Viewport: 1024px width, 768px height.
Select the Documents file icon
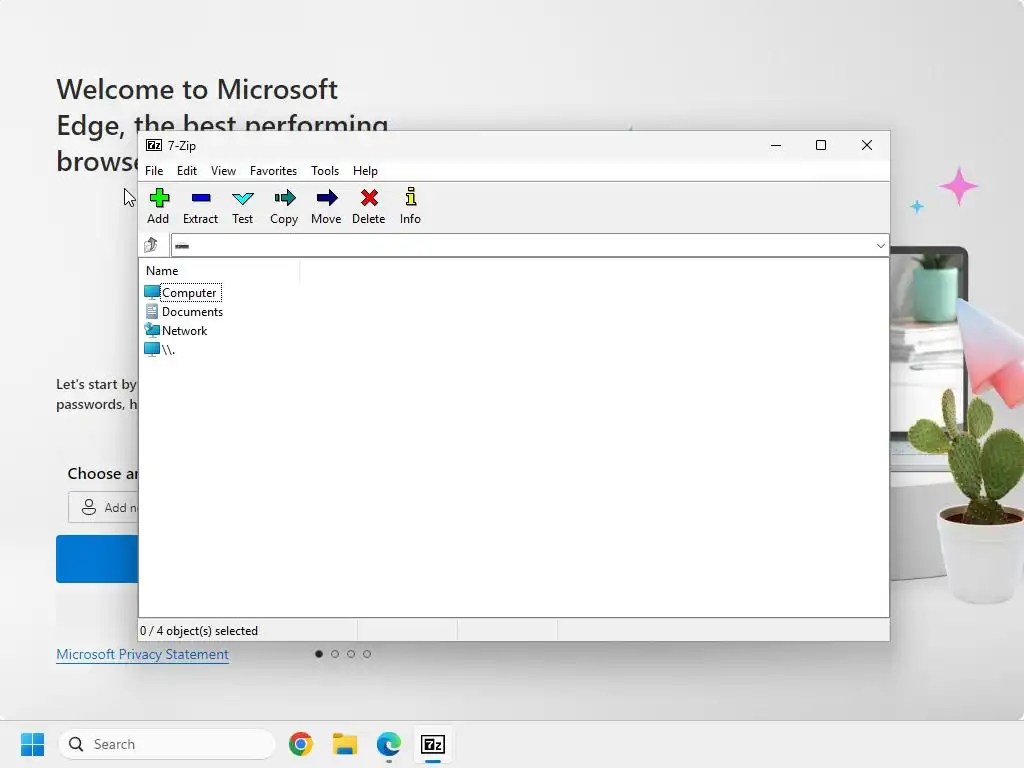(152, 311)
